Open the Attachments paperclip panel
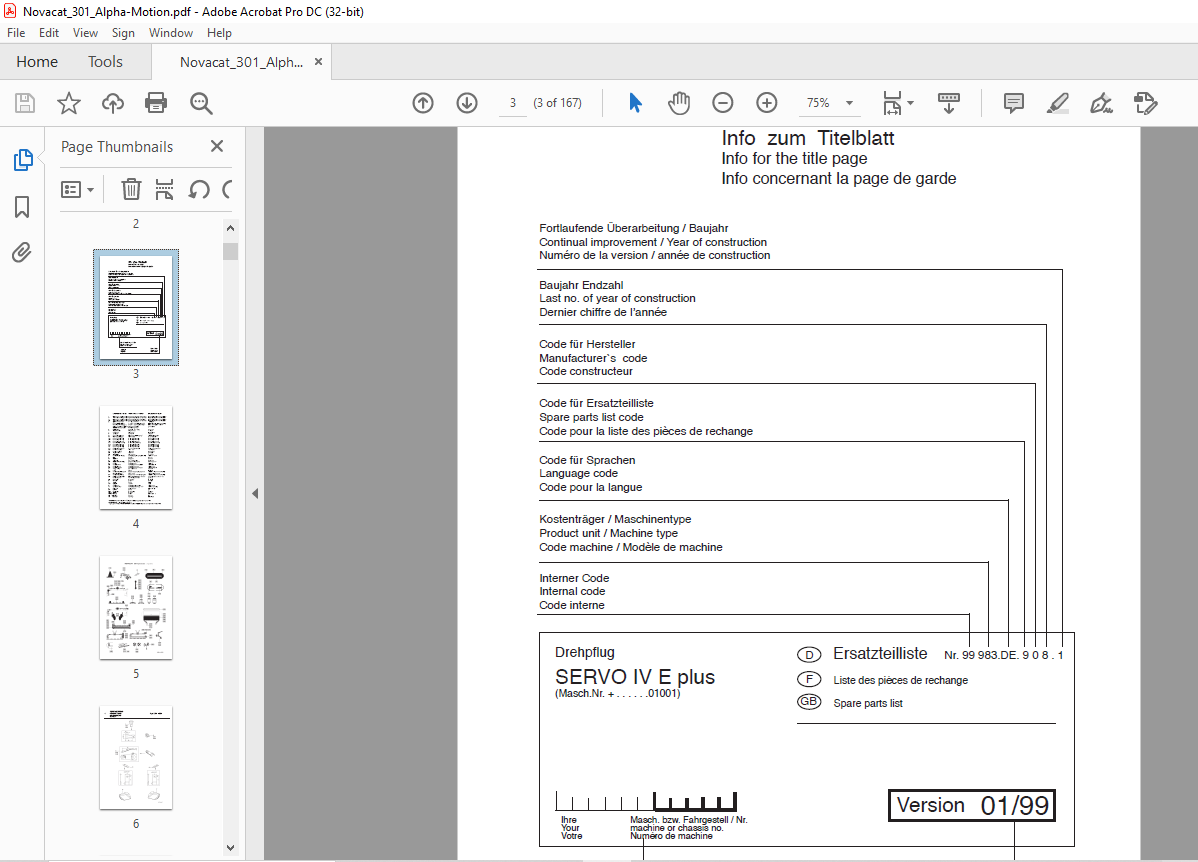 (x=22, y=252)
